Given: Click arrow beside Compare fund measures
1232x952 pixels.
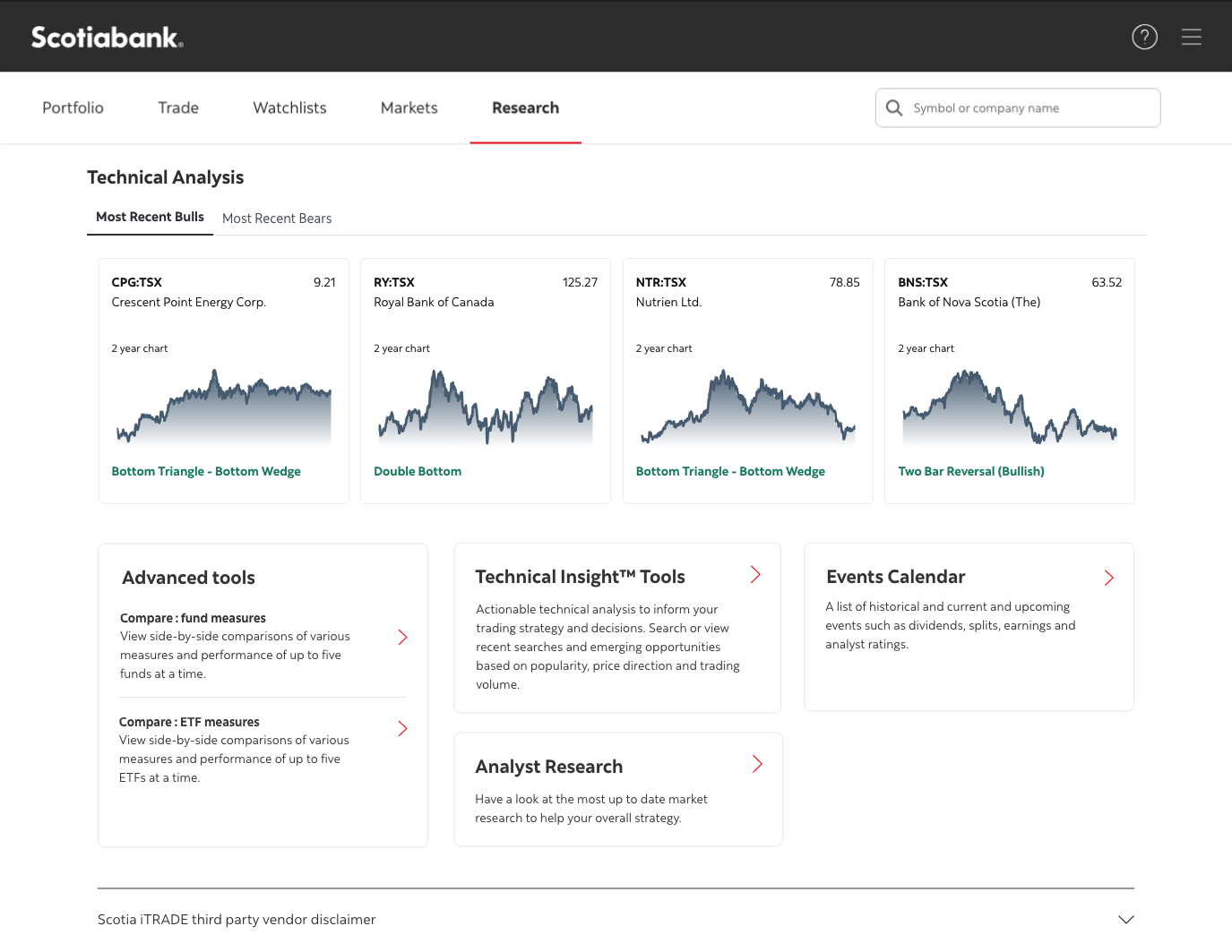Looking at the screenshot, I should point(402,637).
